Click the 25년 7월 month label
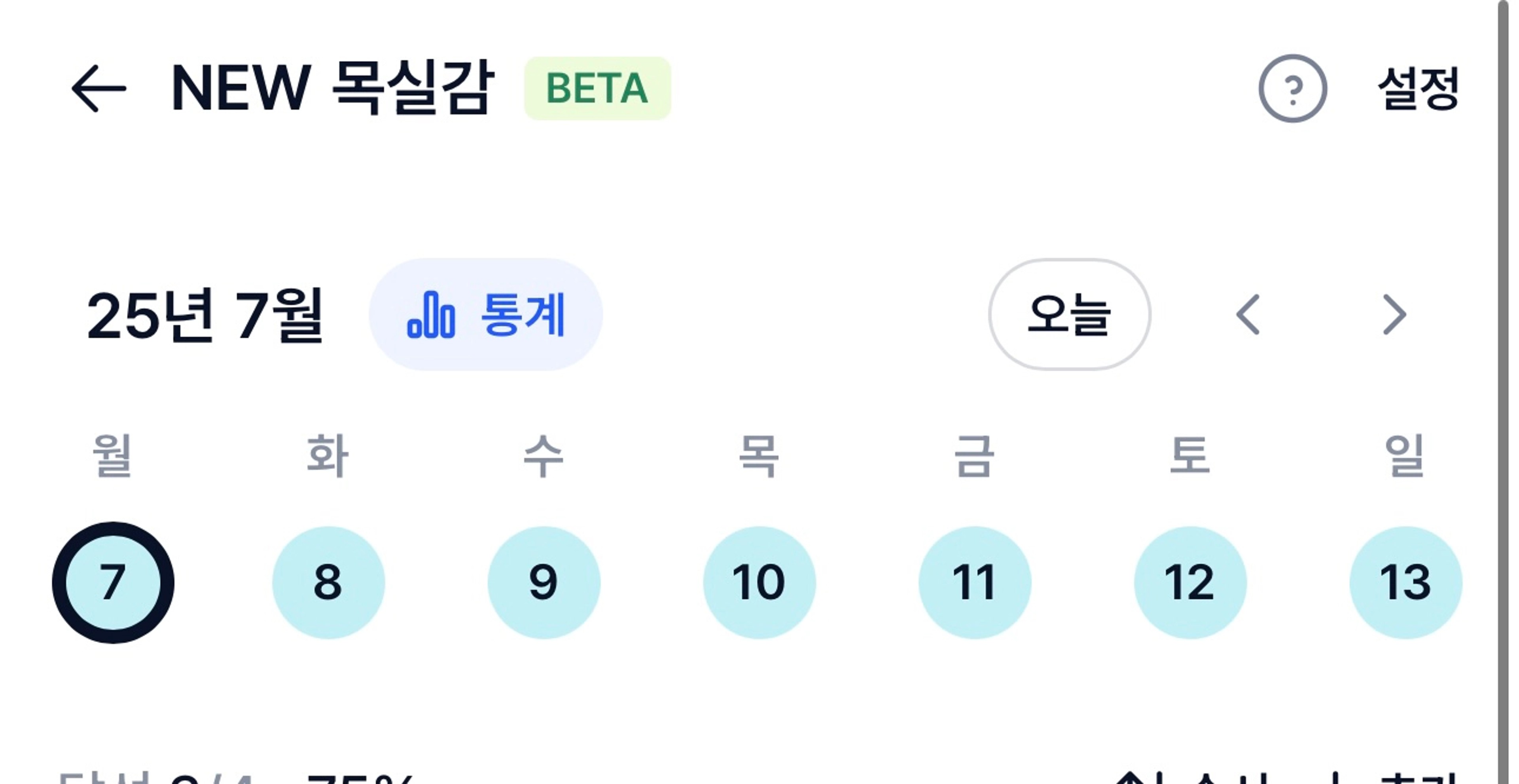 (205, 315)
